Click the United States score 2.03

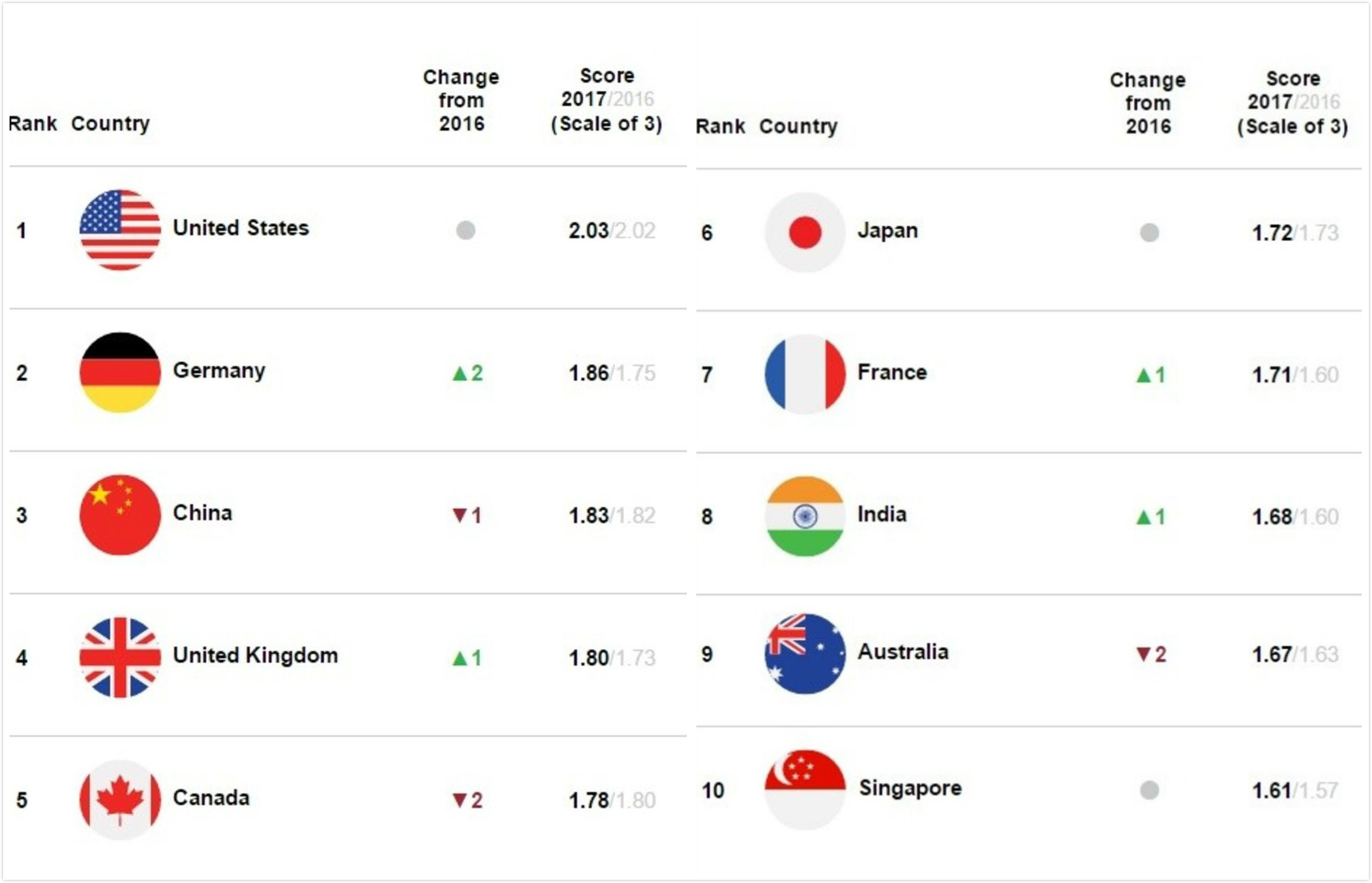click(588, 231)
